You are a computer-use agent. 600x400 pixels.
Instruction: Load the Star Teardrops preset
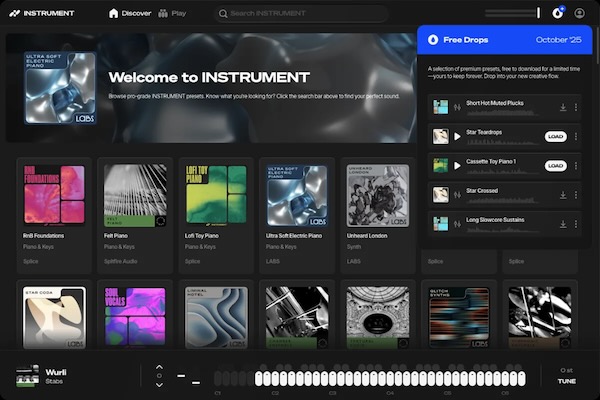(555, 136)
